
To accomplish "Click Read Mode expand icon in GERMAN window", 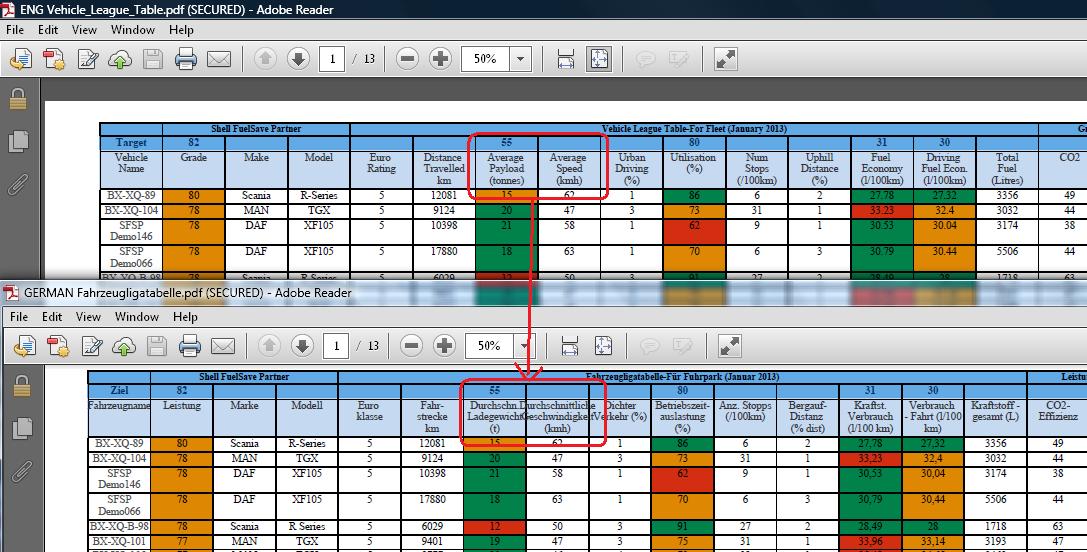I will [730, 345].
